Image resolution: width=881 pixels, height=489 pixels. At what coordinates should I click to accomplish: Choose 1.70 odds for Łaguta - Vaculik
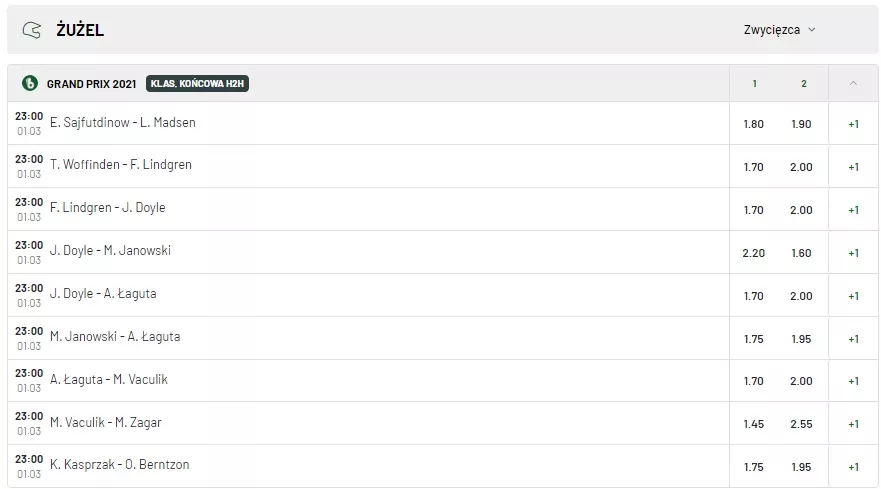click(x=753, y=381)
